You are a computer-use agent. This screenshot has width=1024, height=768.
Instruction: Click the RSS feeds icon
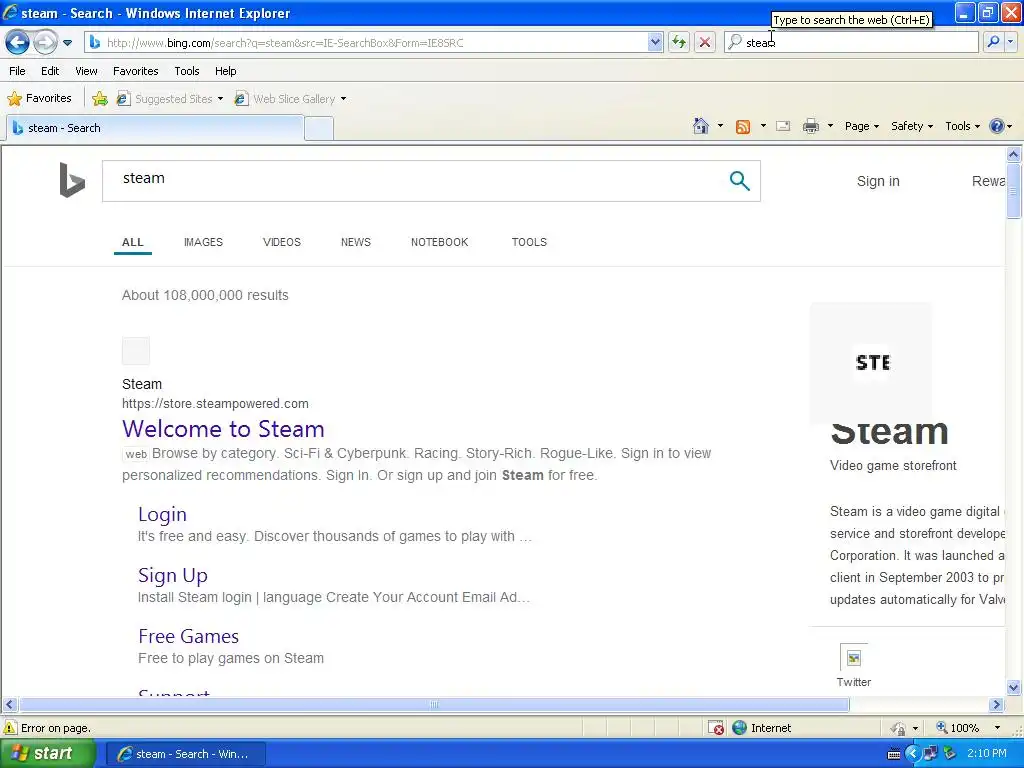coord(743,127)
